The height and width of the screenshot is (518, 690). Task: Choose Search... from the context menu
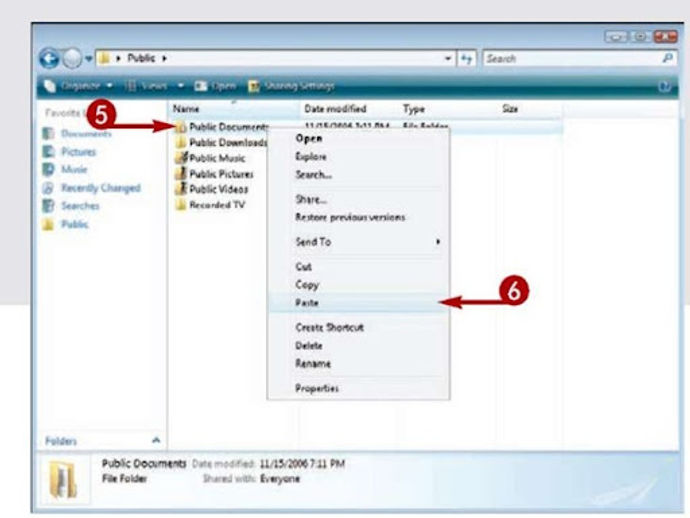(x=358, y=175)
